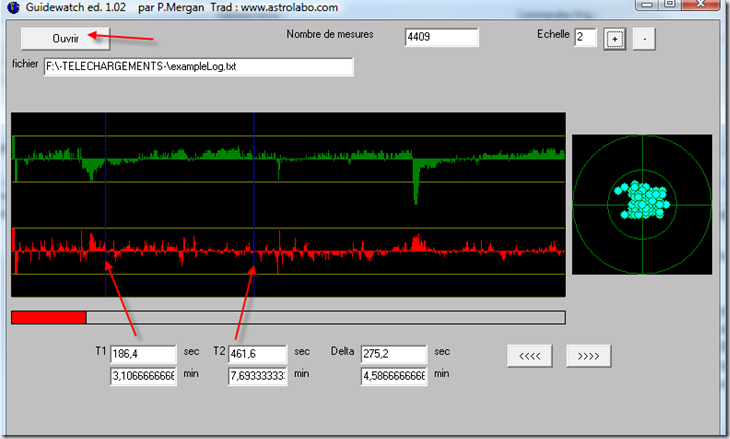Click the T2 seconds field showing 461,6

pyautogui.click(x=257, y=354)
